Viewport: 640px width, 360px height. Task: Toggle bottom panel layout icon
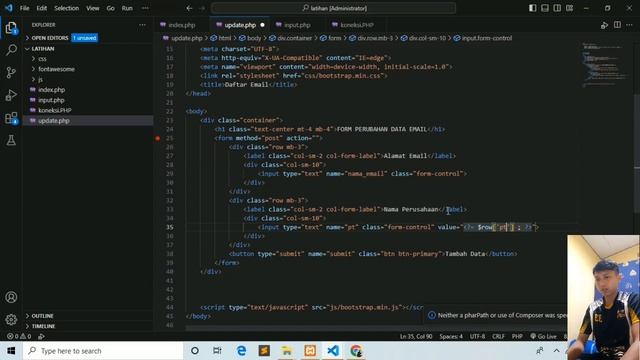(x=544, y=8)
